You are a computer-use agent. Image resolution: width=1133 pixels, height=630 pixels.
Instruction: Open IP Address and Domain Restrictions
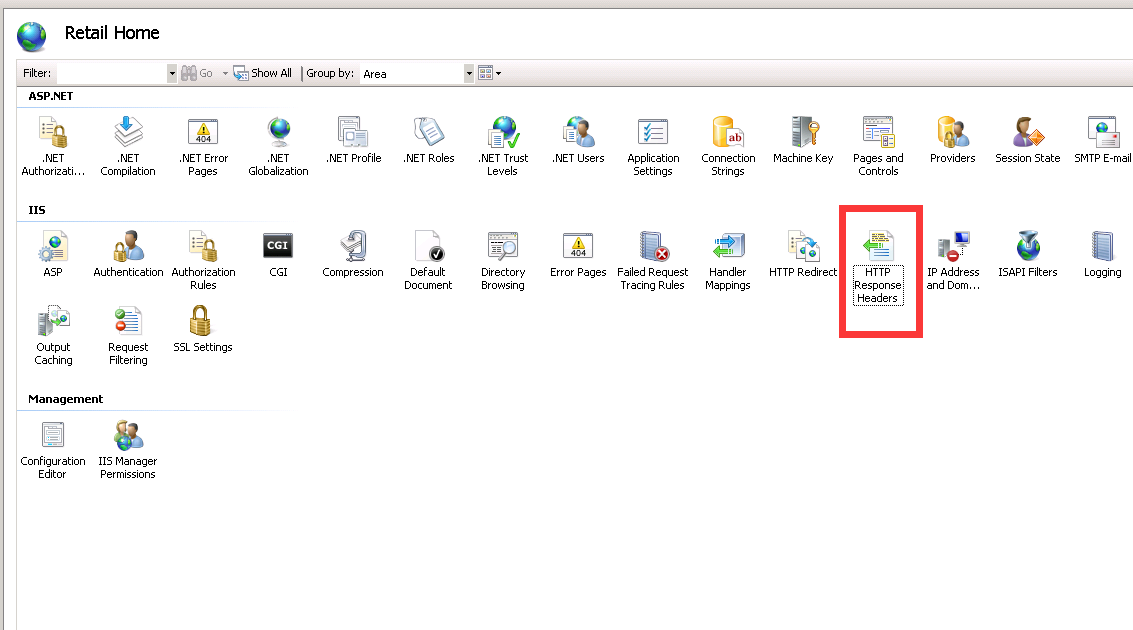point(953,260)
